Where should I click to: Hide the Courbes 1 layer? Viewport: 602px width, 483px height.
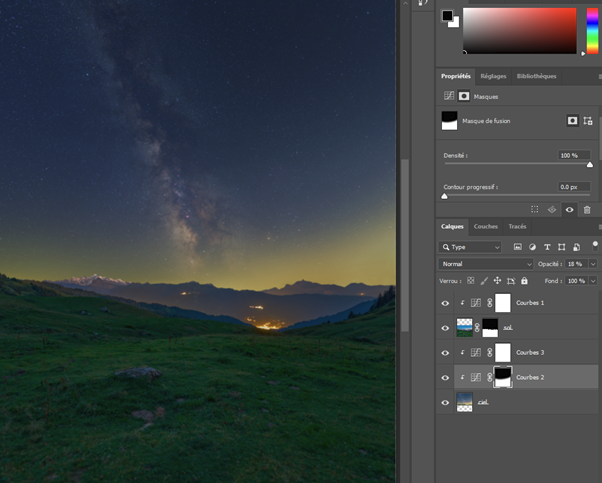(445, 303)
